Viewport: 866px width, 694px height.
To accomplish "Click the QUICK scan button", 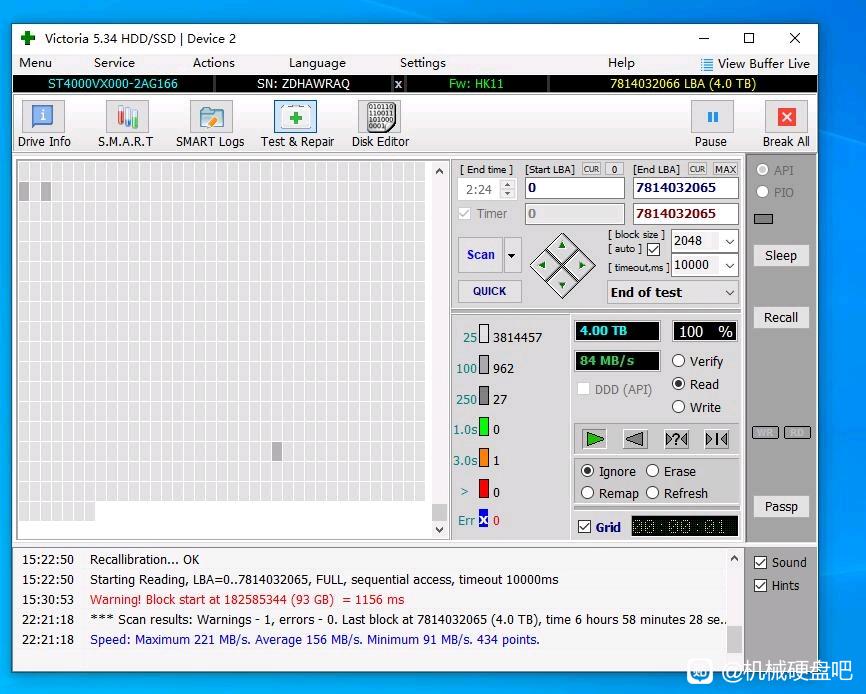I will pyautogui.click(x=489, y=291).
